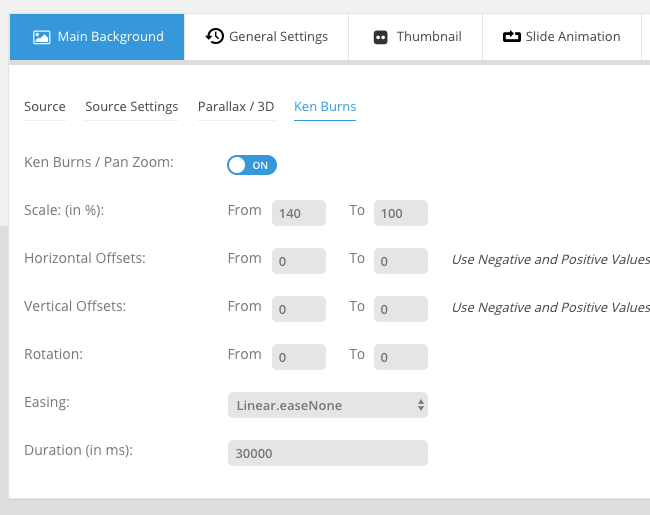Screen dimensions: 650x515
Task: Select the Rotation From field
Action: coord(299,357)
